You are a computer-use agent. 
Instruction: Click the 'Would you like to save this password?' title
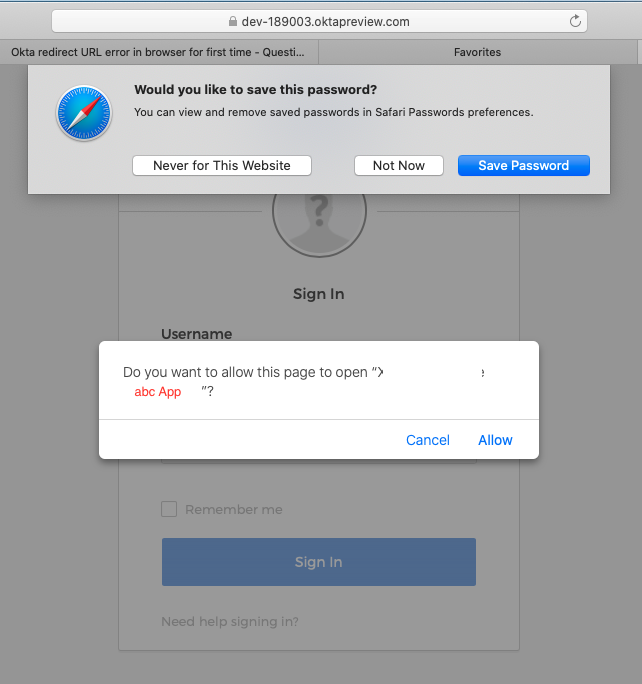coord(255,89)
